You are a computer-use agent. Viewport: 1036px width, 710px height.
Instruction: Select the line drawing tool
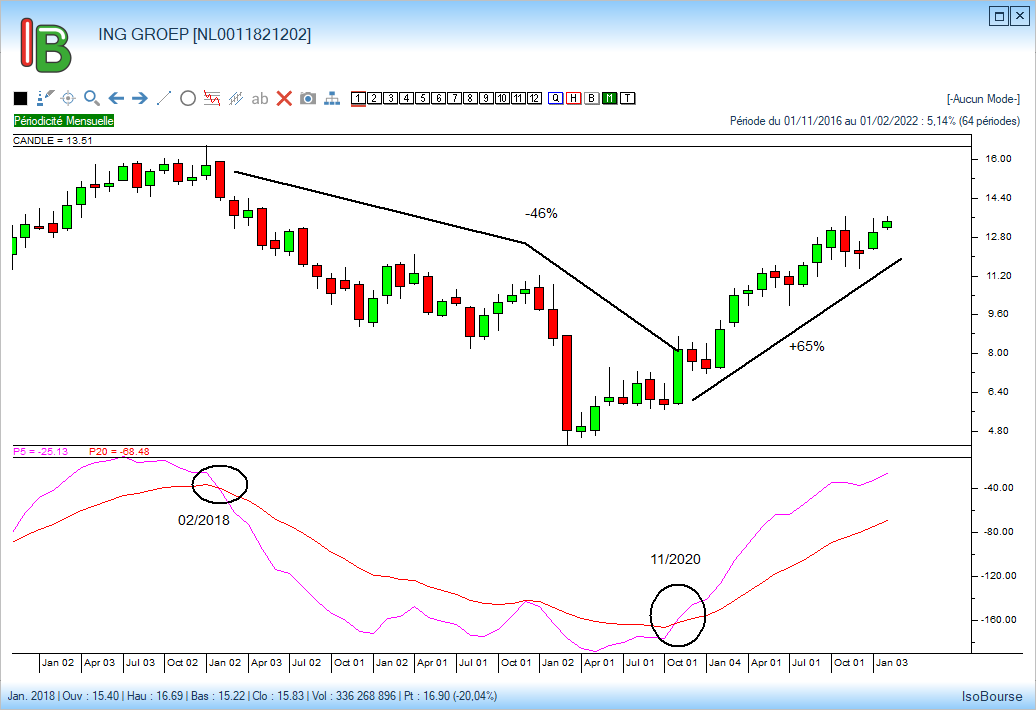point(164,98)
